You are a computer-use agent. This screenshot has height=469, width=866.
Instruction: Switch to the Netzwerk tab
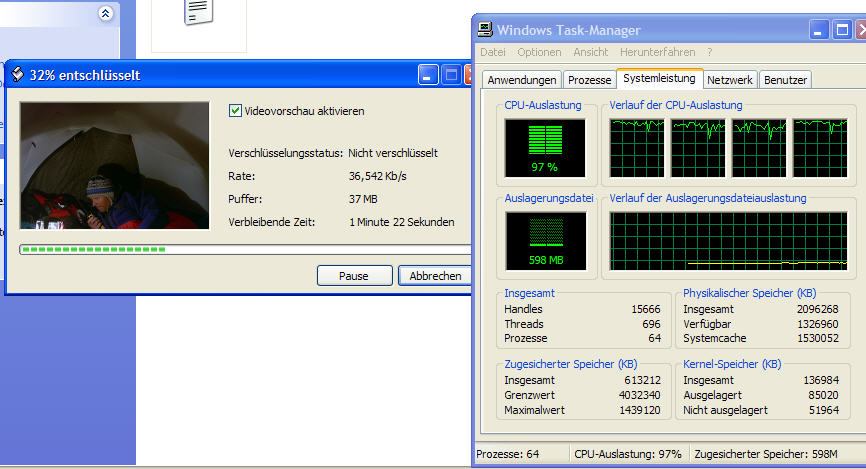(730, 80)
